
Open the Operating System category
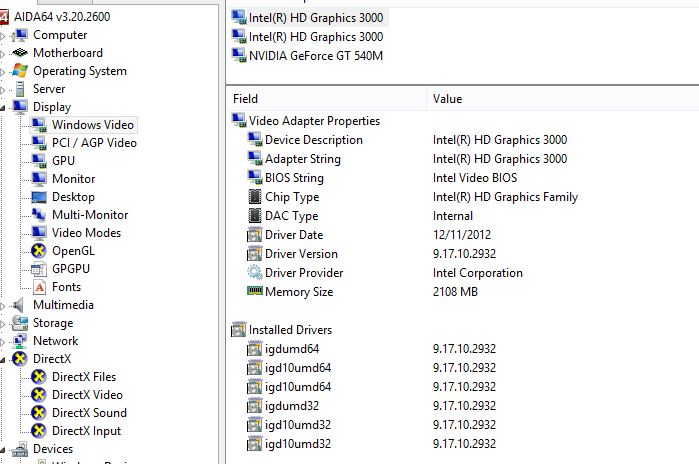(x=80, y=71)
